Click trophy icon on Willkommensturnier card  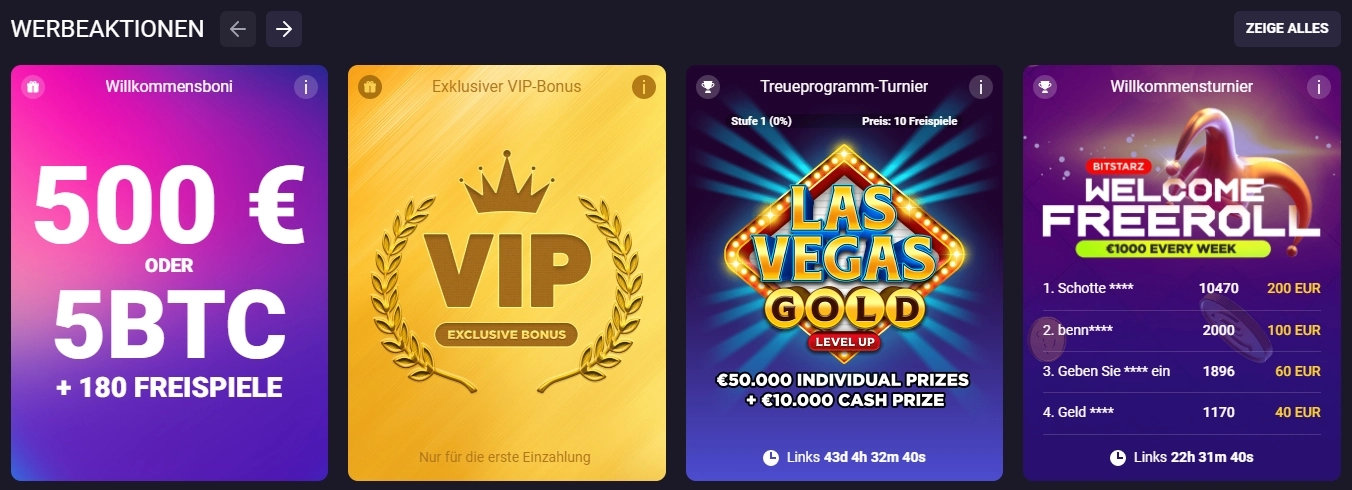pos(1046,87)
